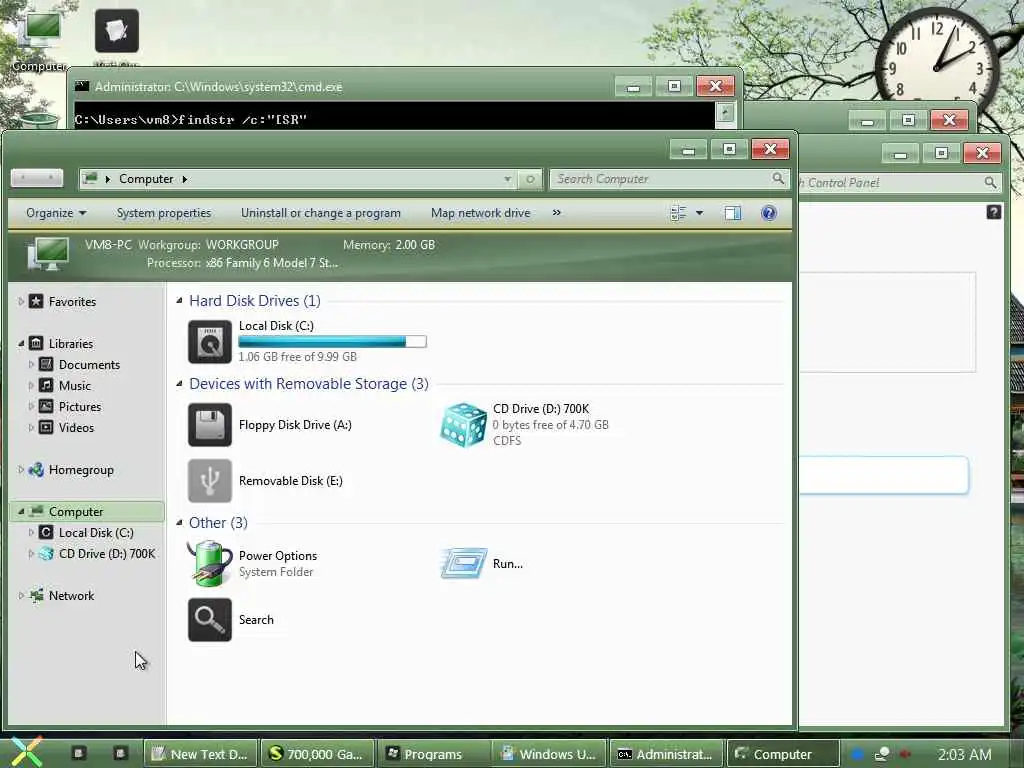Expand the Documents library node
The height and width of the screenshot is (768, 1024).
[31, 364]
